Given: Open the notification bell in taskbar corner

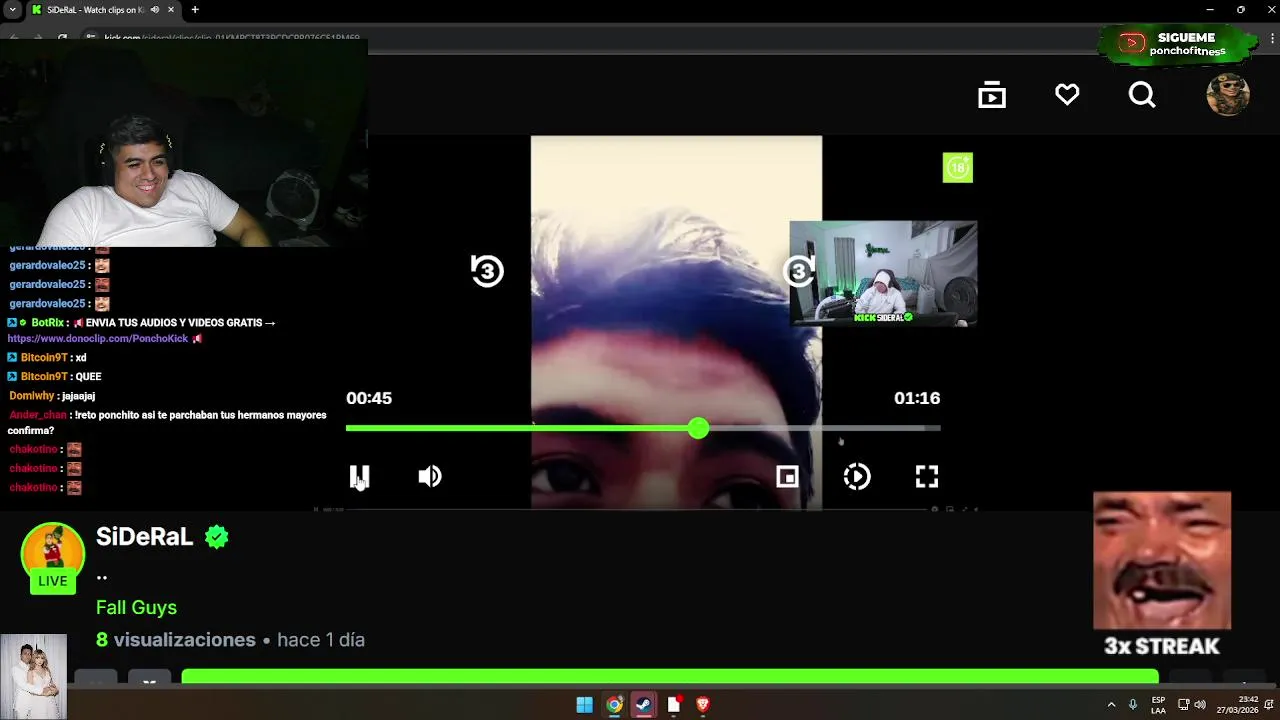Looking at the screenshot, I should (1270, 705).
